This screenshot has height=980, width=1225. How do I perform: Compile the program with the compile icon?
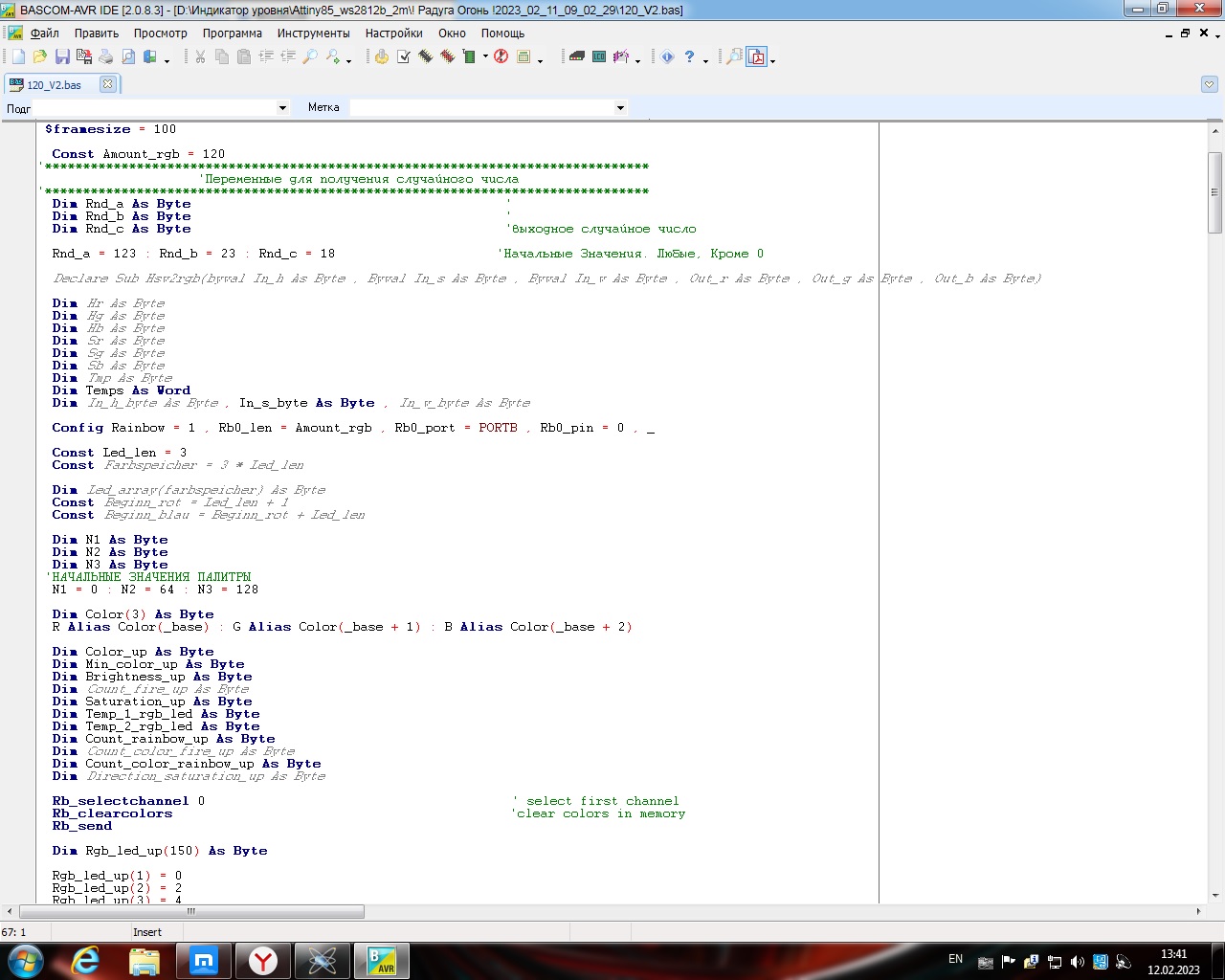382,57
